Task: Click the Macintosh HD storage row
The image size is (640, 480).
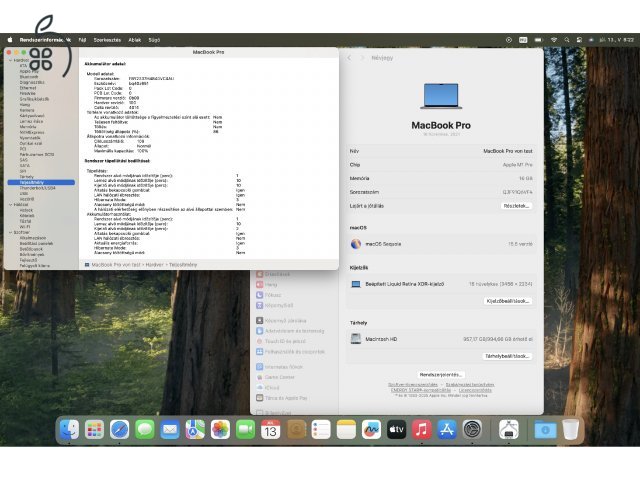Action: click(x=441, y=339)
